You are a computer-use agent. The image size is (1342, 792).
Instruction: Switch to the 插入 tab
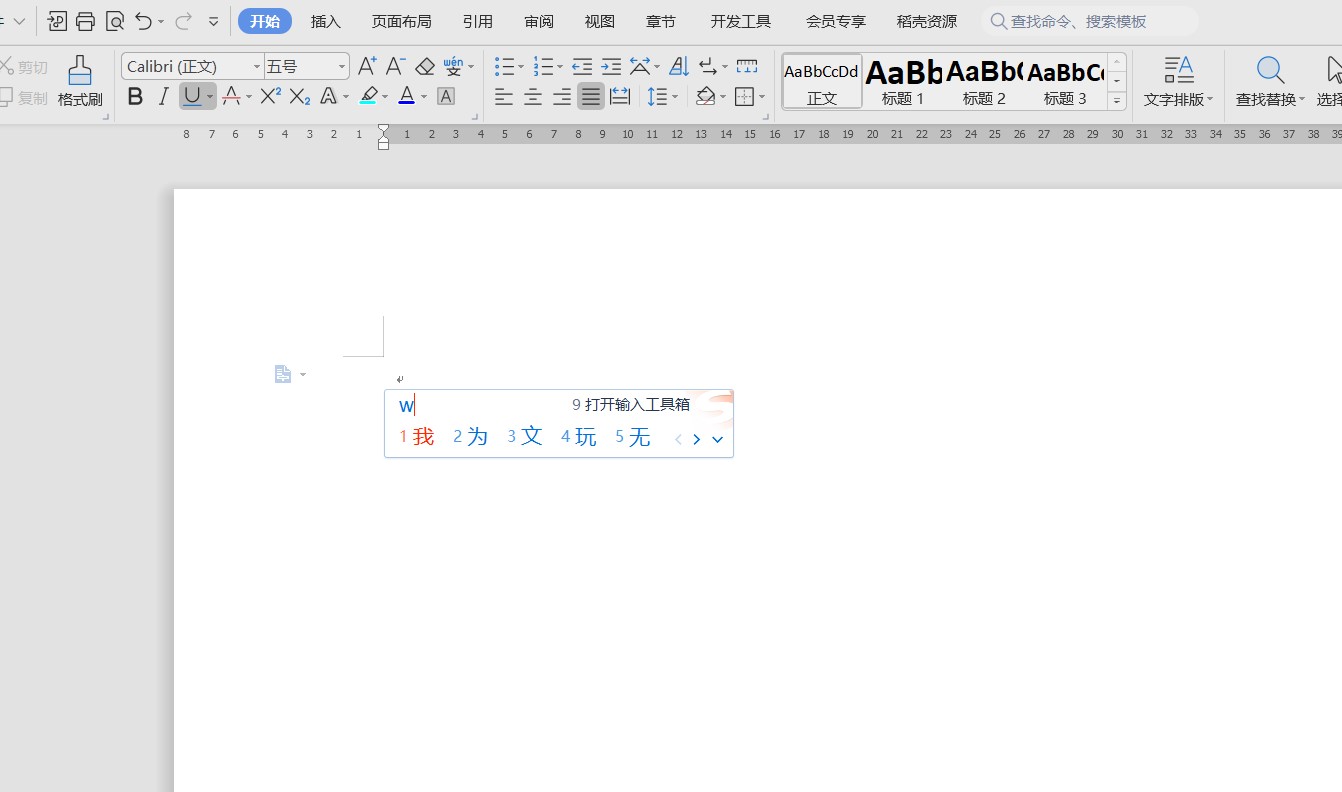326,21
